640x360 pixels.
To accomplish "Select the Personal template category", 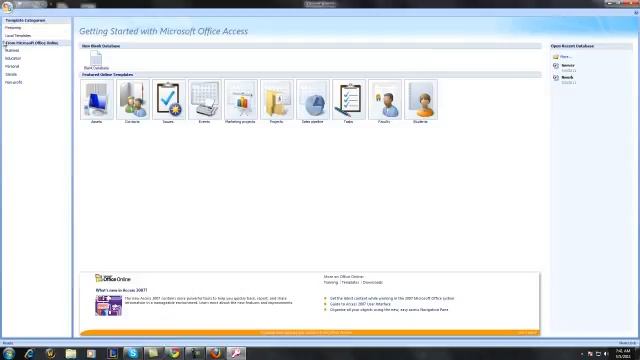I will click(12, 66).
